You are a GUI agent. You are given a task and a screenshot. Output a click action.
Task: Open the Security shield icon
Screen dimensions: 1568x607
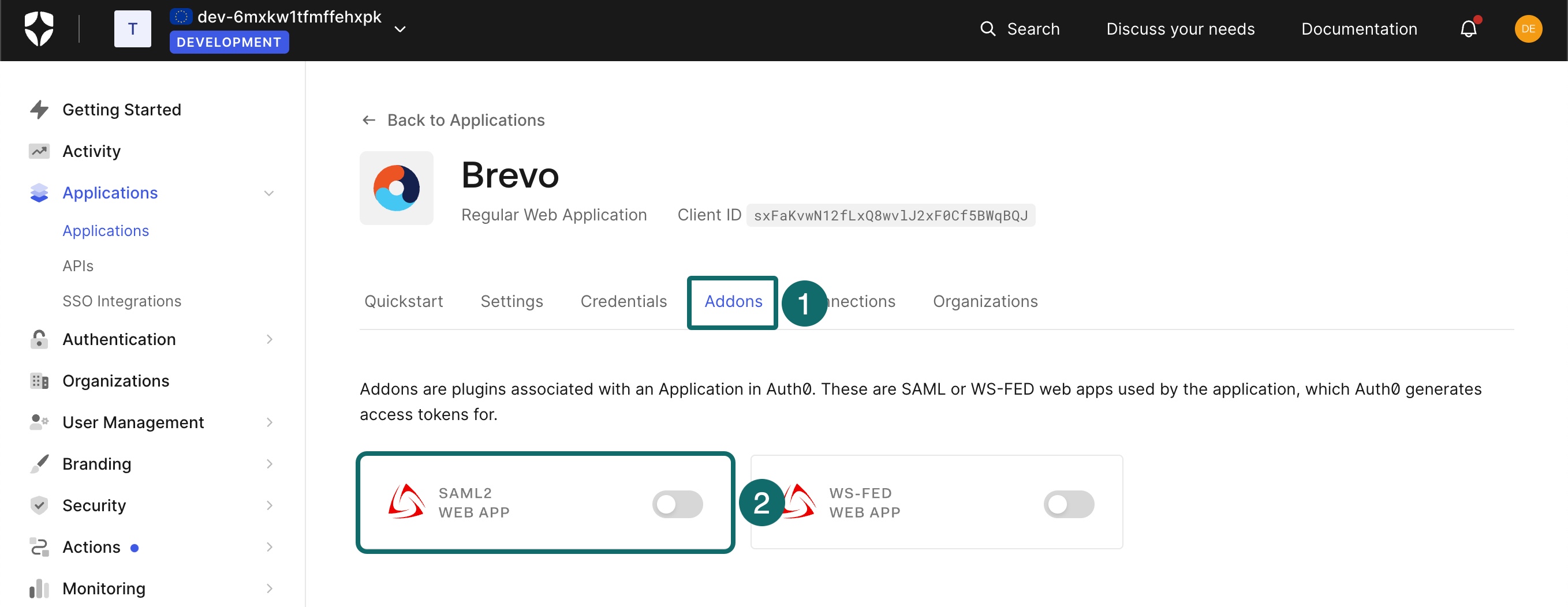(x=39, y=505)
